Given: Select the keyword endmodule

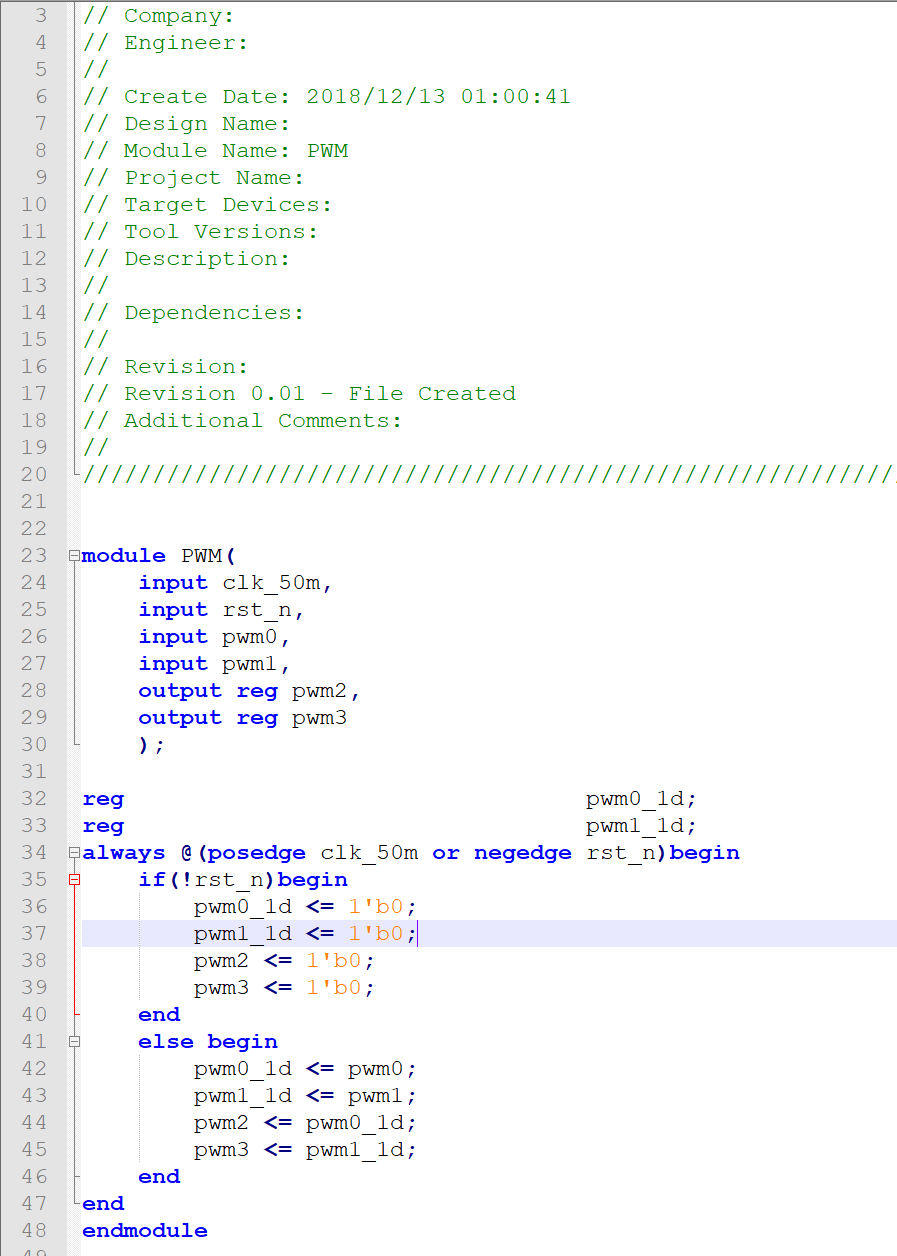Looking at the screenshot, I should (144, 1230).
